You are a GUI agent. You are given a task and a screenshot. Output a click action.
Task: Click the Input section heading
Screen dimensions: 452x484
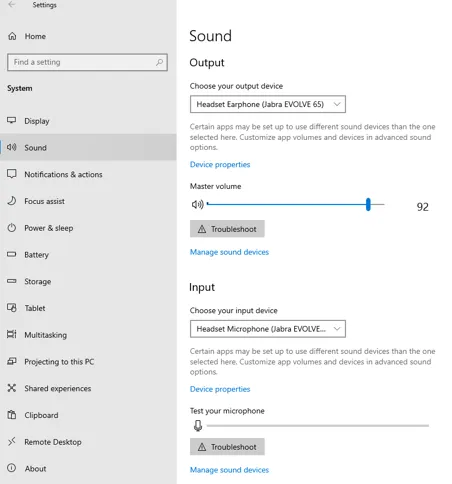coord(202,287)
